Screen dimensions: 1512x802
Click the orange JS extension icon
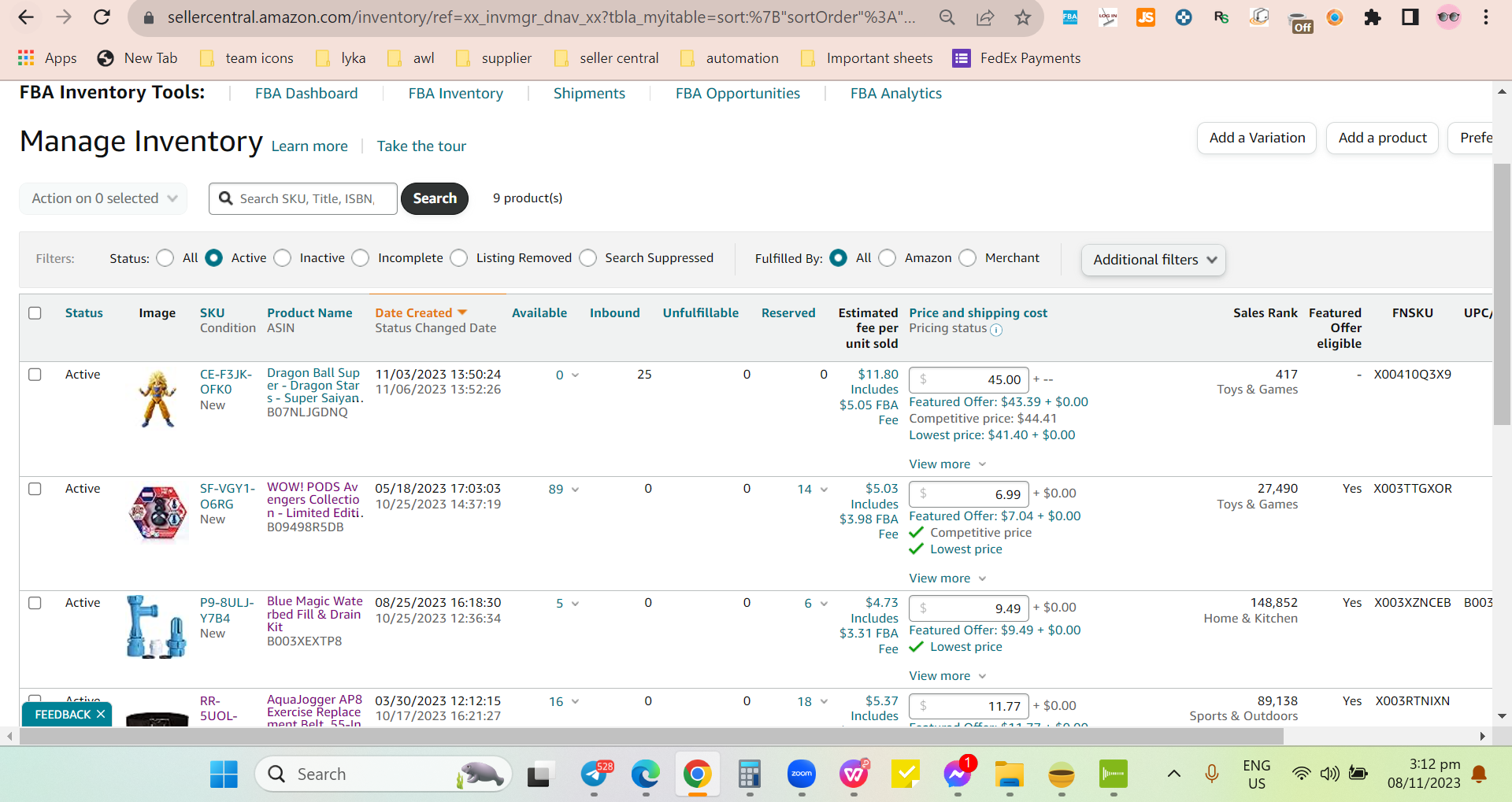tap(1146, 17)
